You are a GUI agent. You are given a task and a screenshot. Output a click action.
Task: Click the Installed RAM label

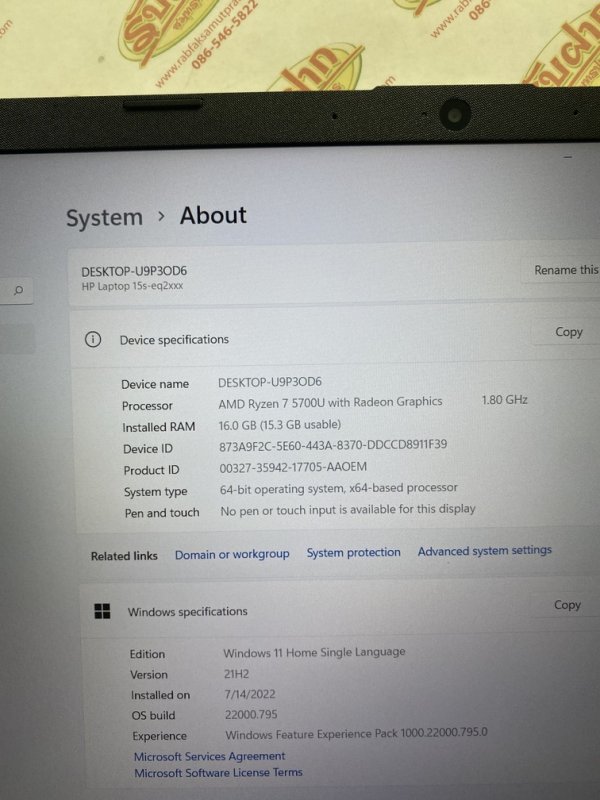tap(159, 427)
